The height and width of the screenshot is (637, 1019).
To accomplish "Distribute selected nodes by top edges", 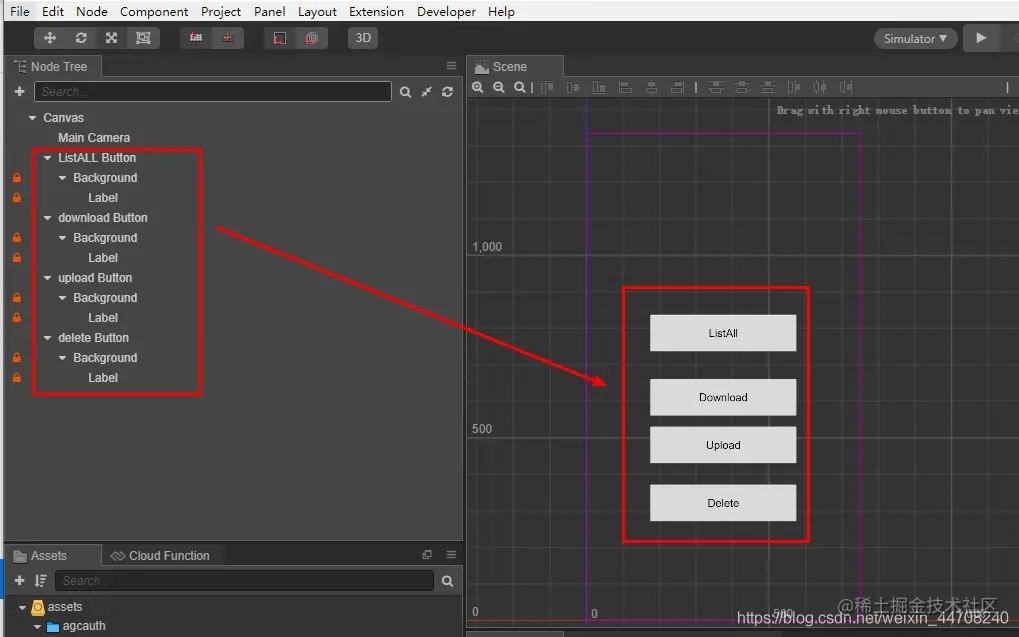I will coord(716,87).
